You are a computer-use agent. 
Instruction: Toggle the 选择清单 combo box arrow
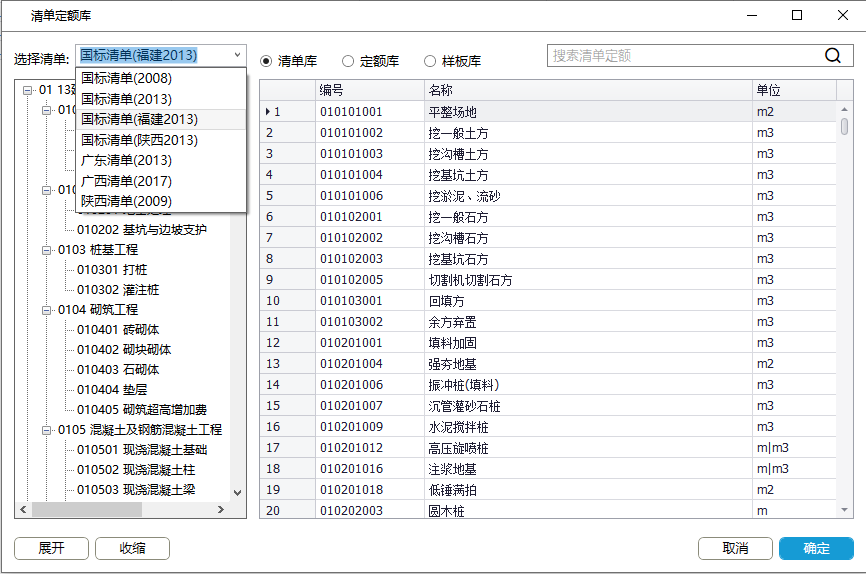tap(237, 55)
